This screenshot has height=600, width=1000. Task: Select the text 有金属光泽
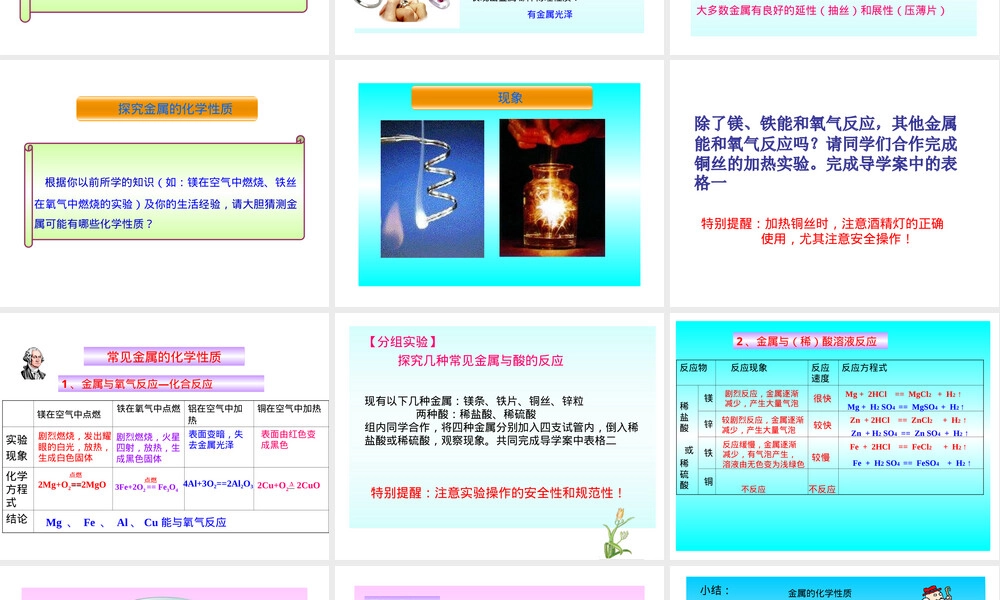pyautogui.click(x=550, y=14)
